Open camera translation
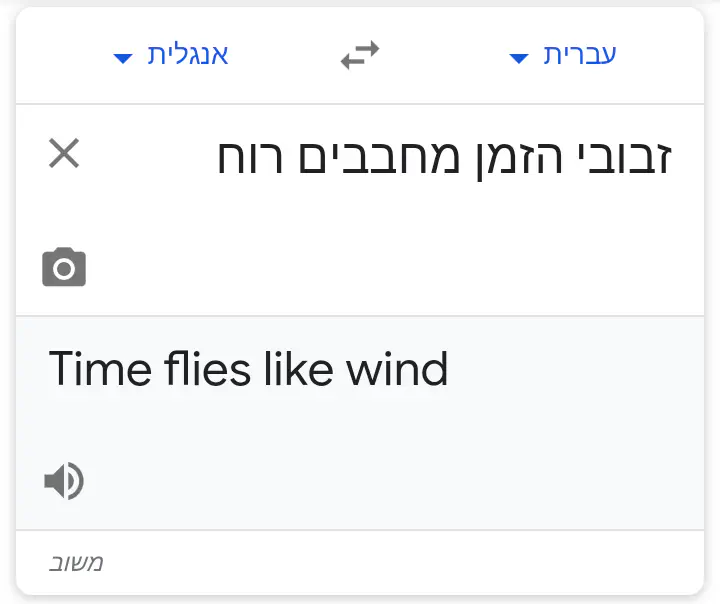This screenshot has height=604, width=720. click(64, 268)
